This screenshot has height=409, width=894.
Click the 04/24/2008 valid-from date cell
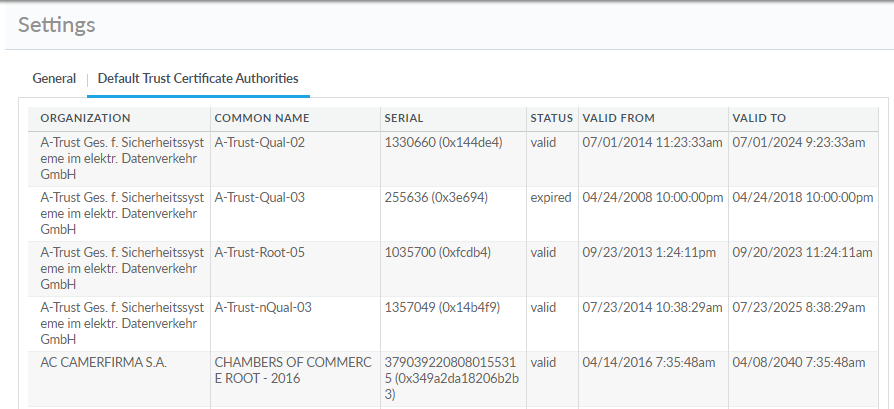[x=652, y=198]
